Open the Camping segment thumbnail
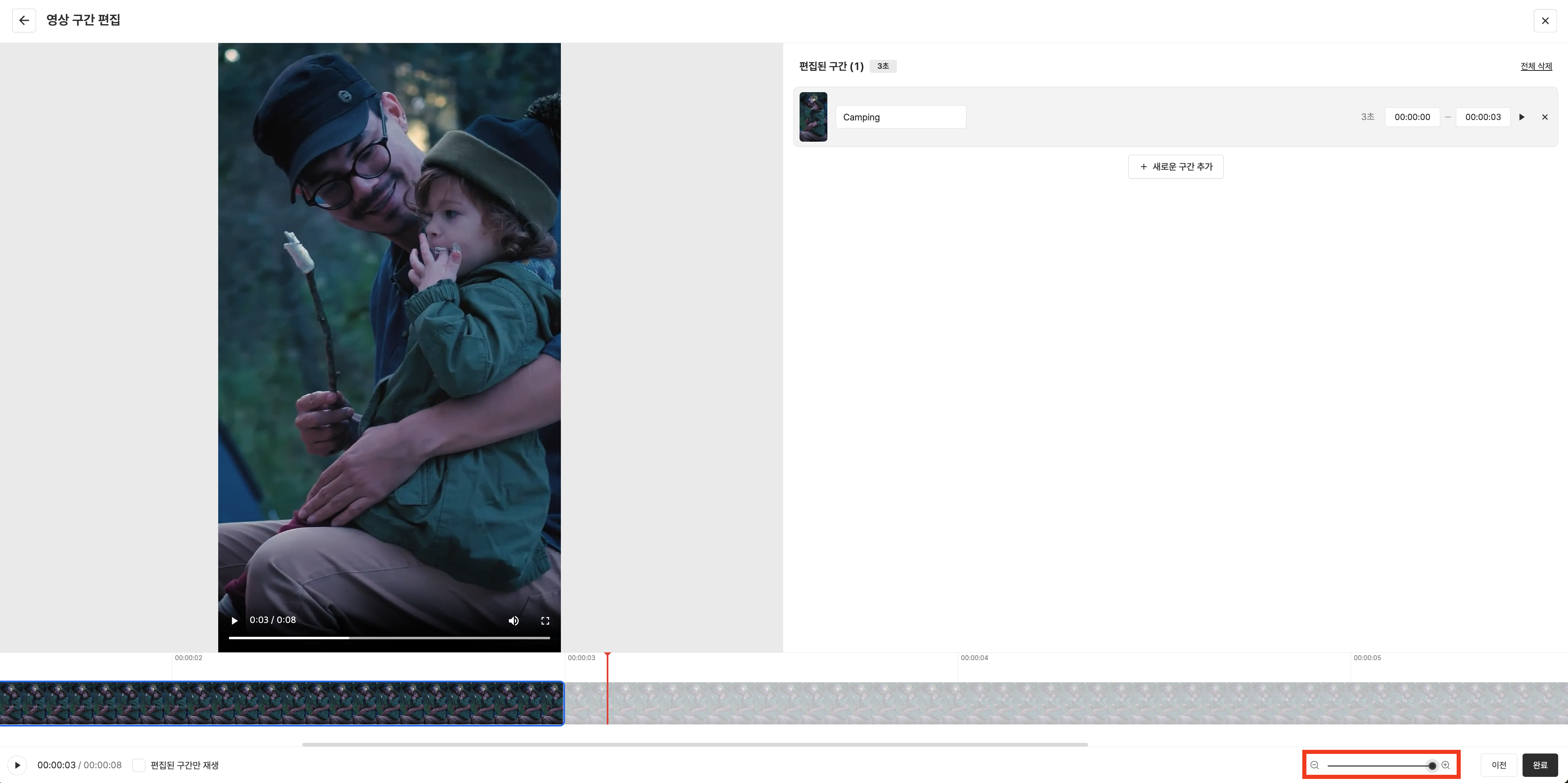This screenshot has height=783, width=1568. [813, 116]
